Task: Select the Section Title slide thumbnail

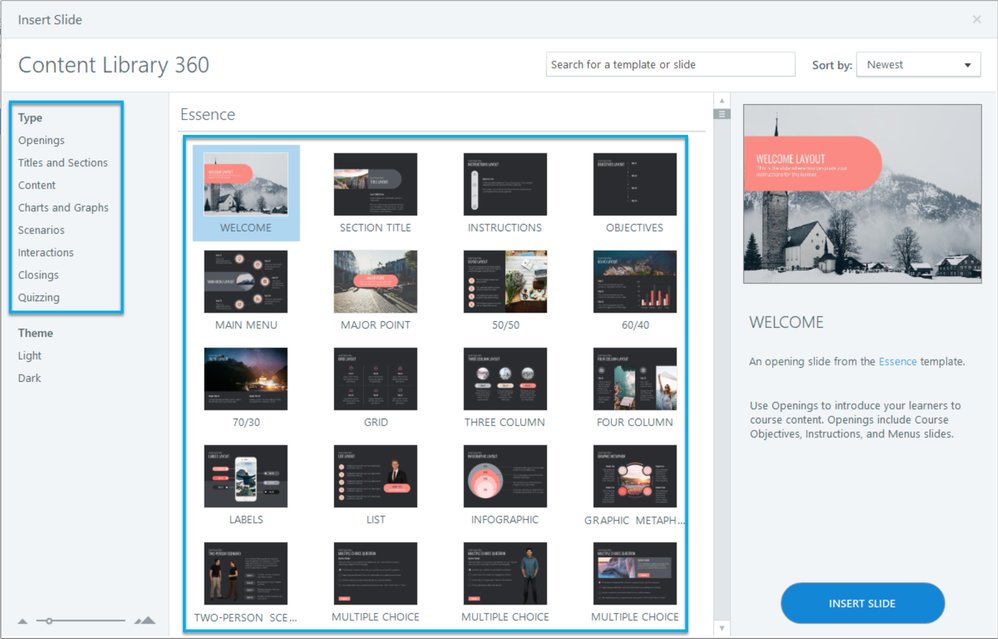Action: click(x=375, y=185)
